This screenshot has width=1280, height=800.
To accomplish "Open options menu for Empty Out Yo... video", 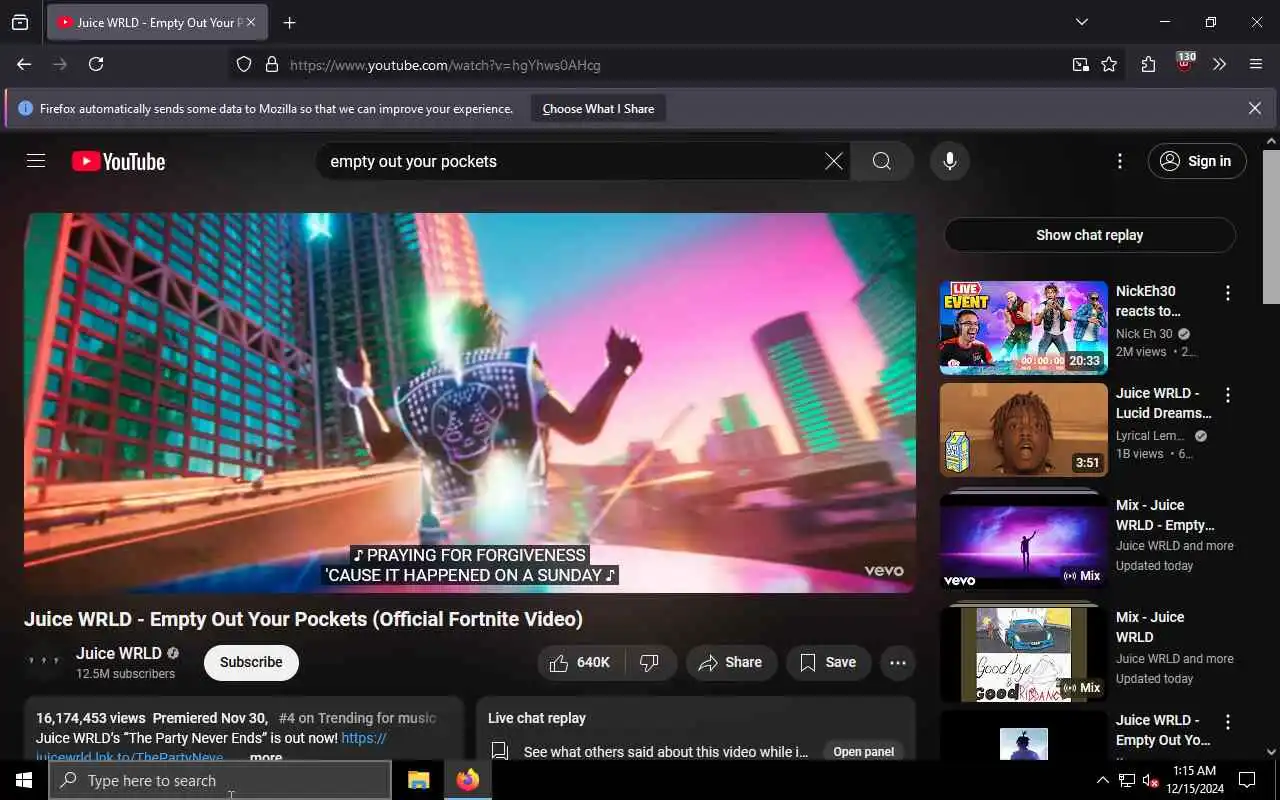I will (1227, 722).
